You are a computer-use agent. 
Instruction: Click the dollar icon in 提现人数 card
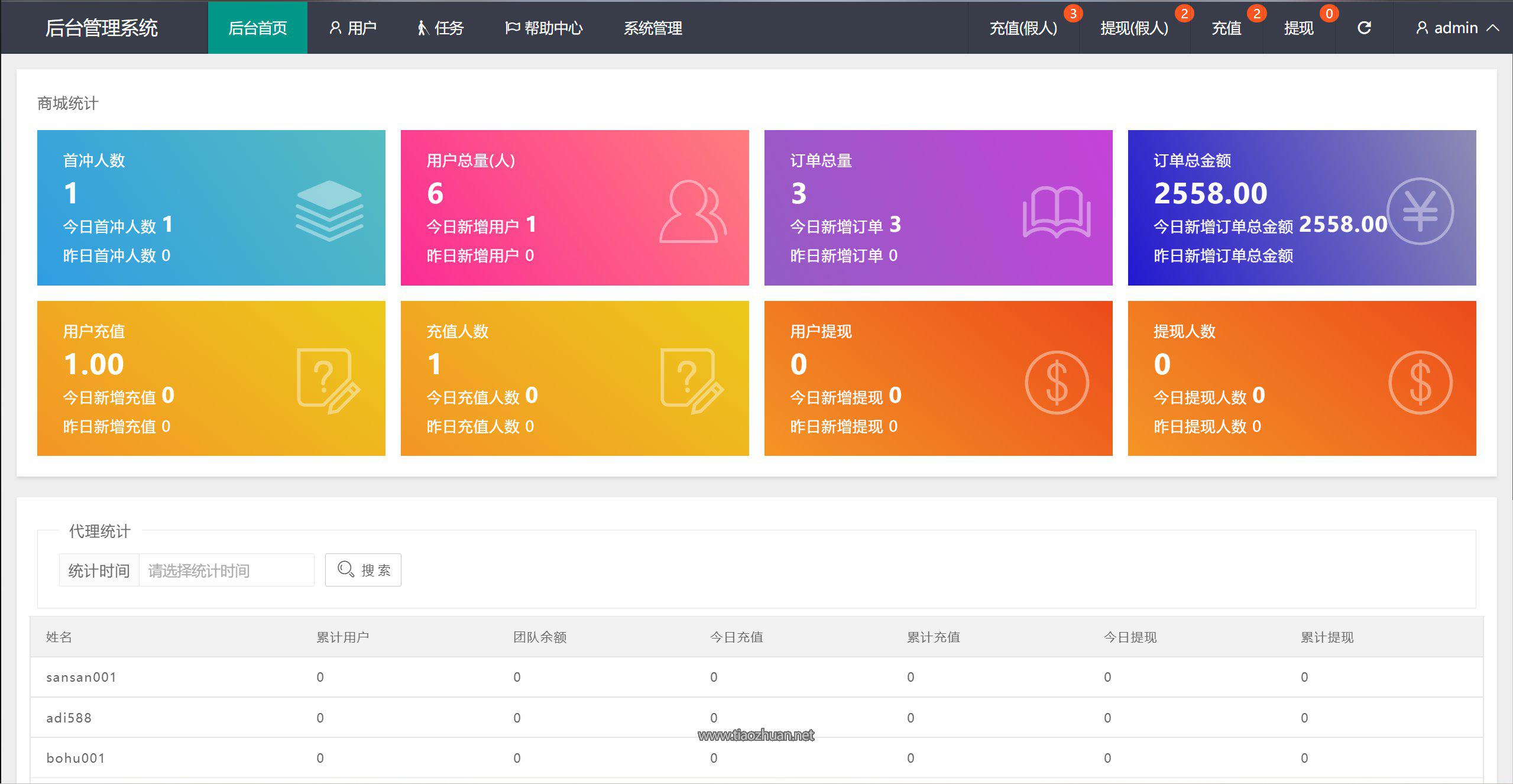[1420, 382]
